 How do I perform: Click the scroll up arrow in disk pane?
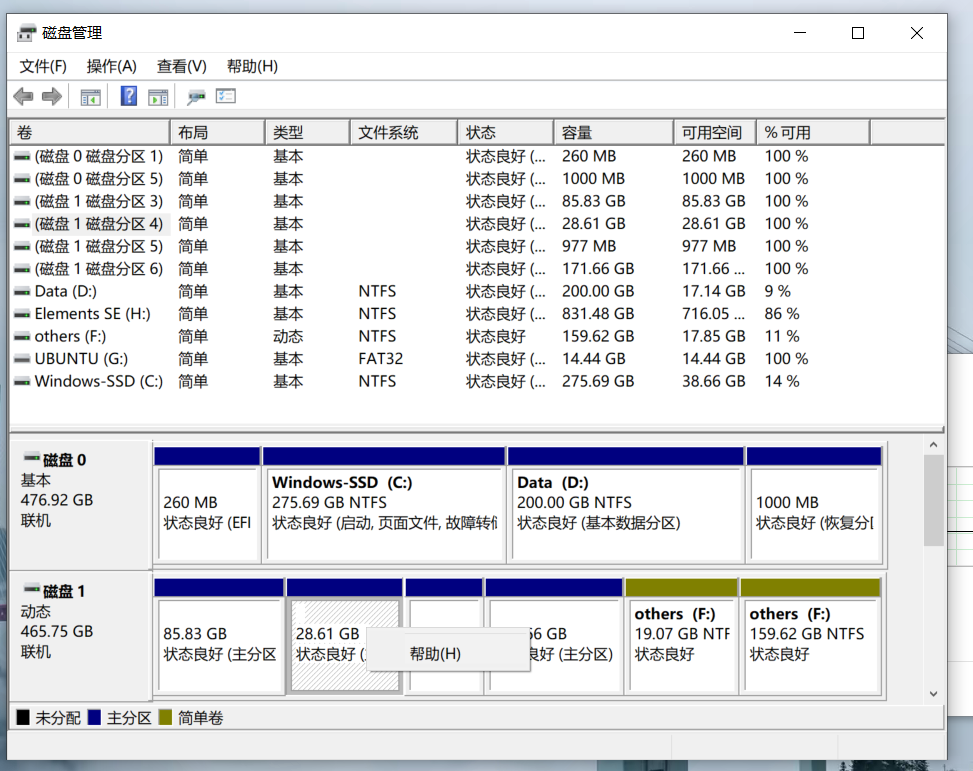(933, 445)
